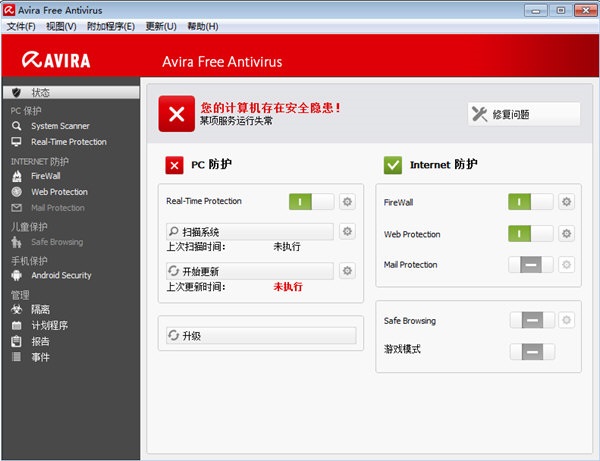Image resolution: width=600 pixels, height=461 pixels.
Task: Click the 您的计算机存在安全隐患! warning text
Action: [x=271, y=108]
